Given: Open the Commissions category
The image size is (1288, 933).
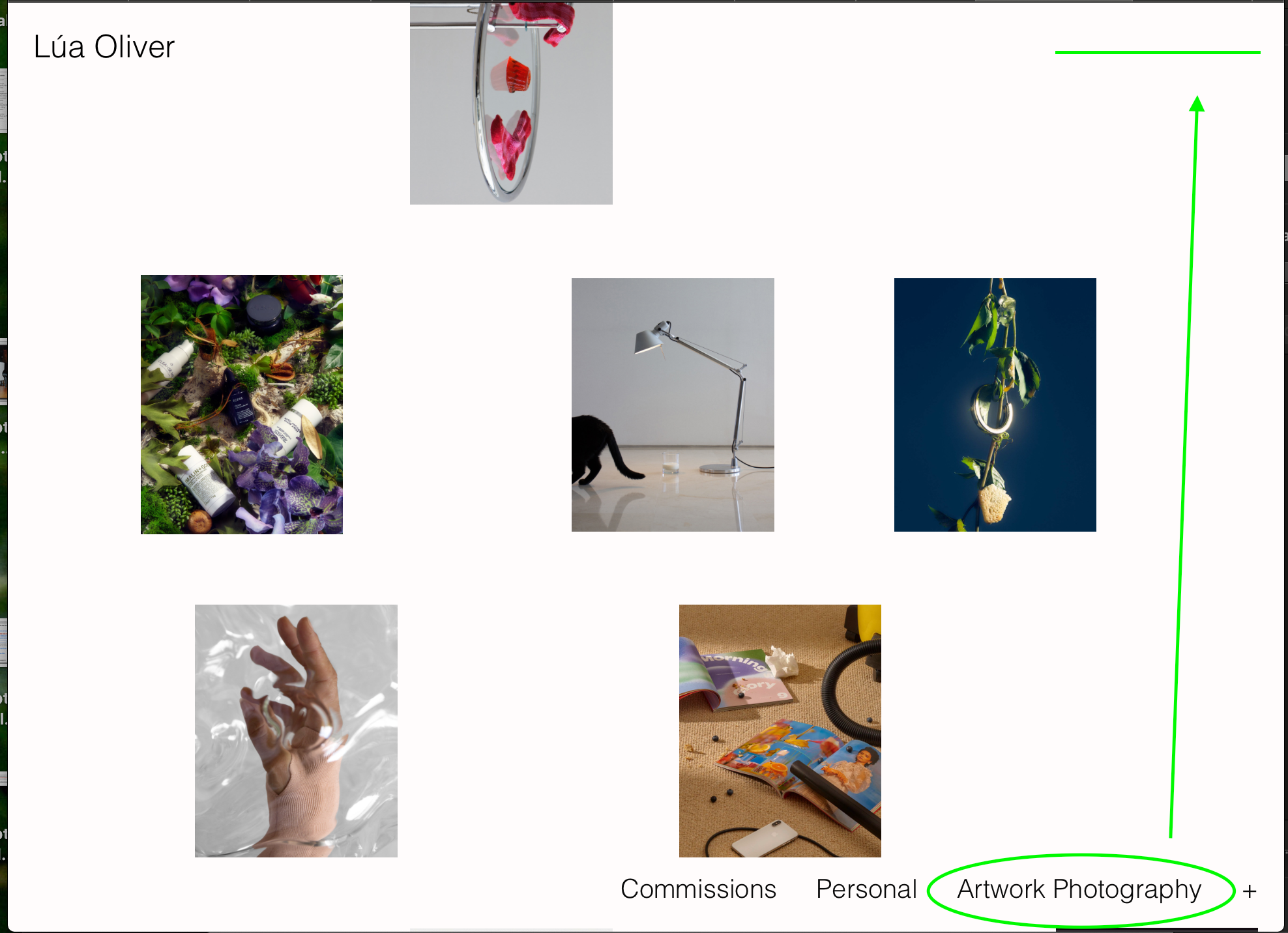Looking at the screenshot, I should 698,889.
